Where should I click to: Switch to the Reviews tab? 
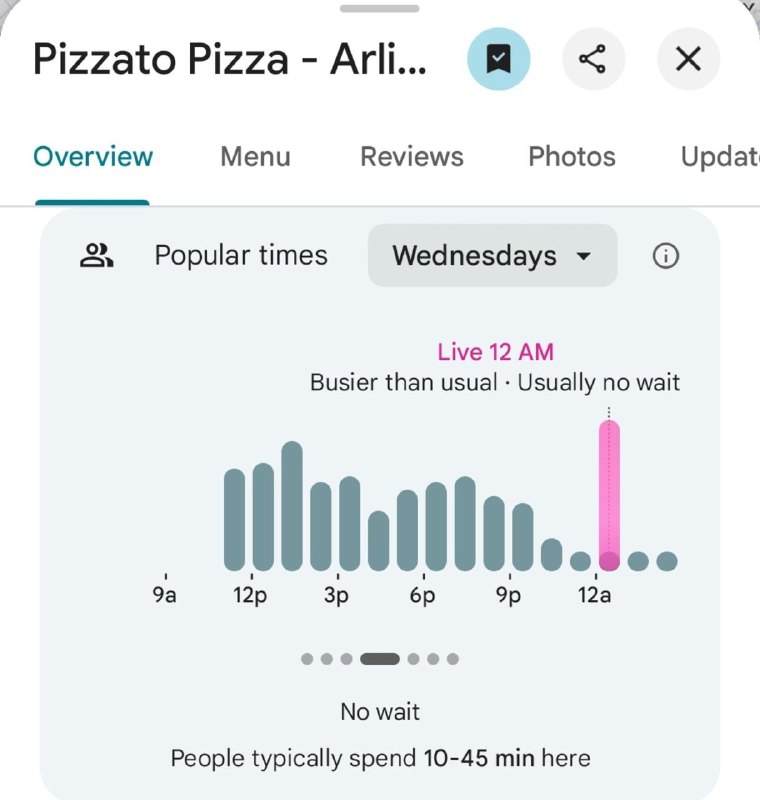[x=412, y=156]
